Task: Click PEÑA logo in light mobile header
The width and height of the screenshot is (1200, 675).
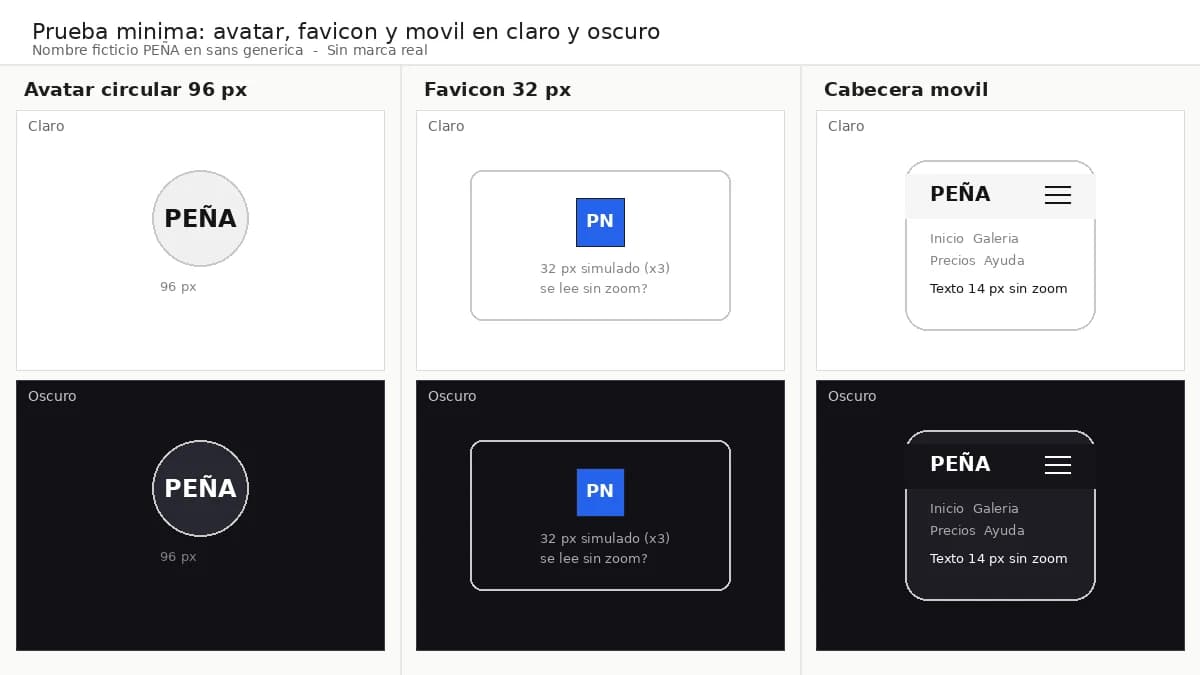Action: click(x=960, y=193)
